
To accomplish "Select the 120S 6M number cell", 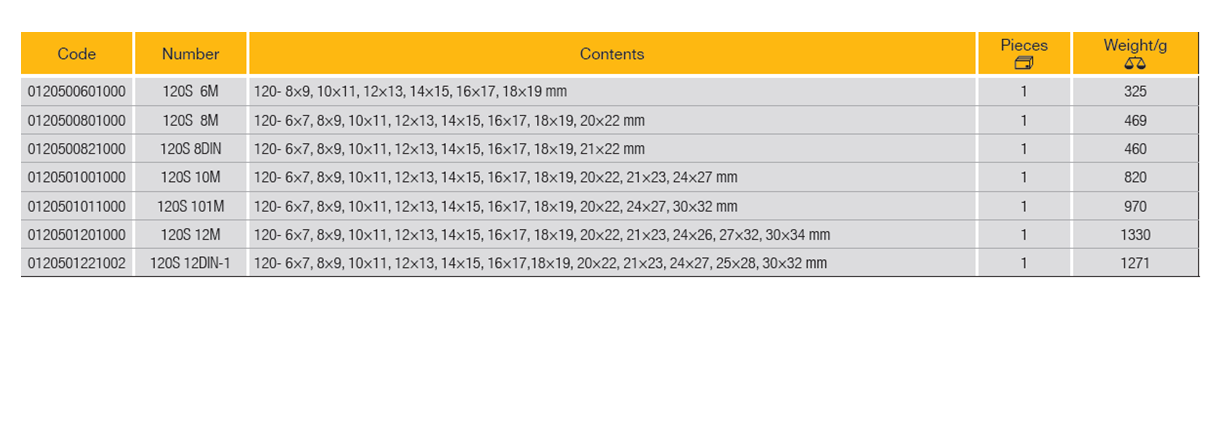I will click(190, 92).
